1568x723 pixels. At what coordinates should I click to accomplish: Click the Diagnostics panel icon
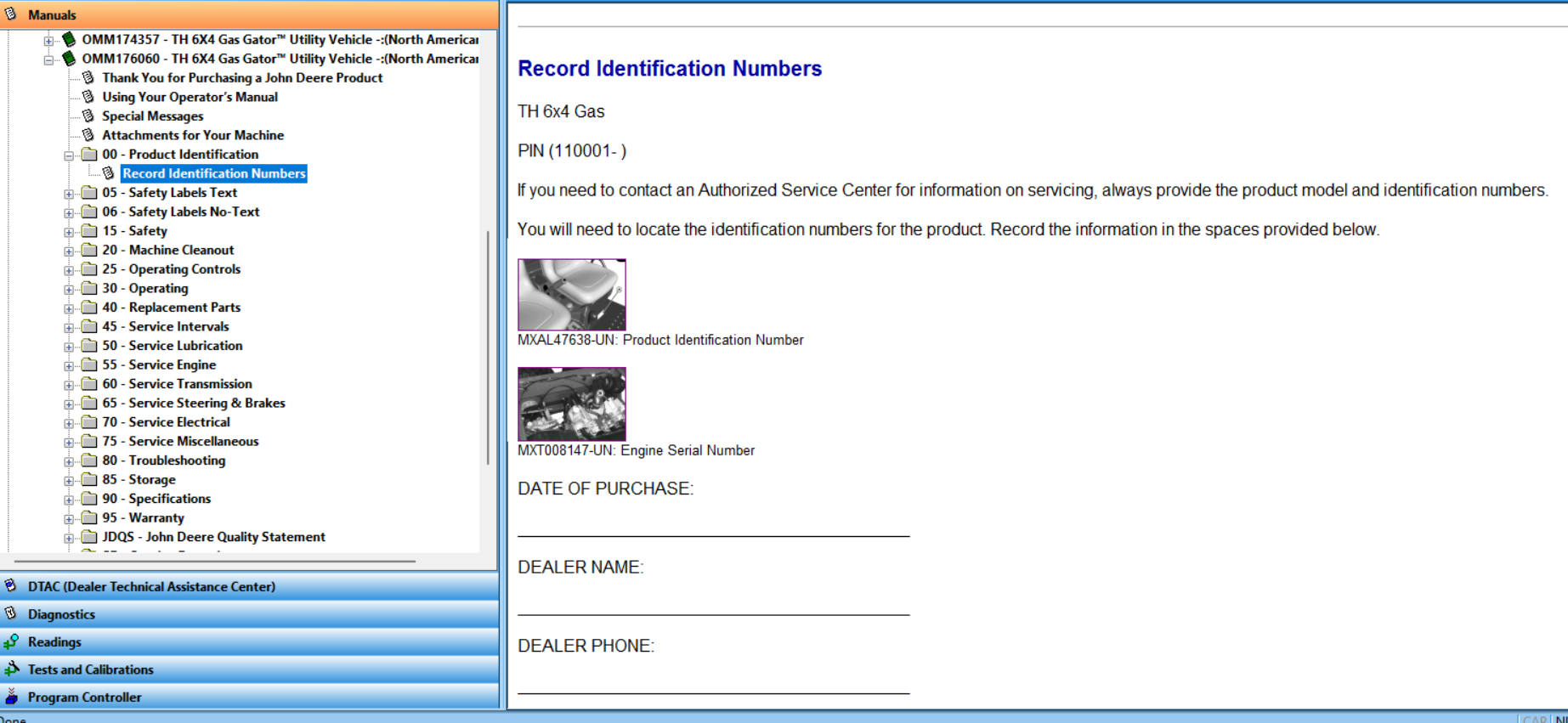pyautogui.click(x=11, y=613)
